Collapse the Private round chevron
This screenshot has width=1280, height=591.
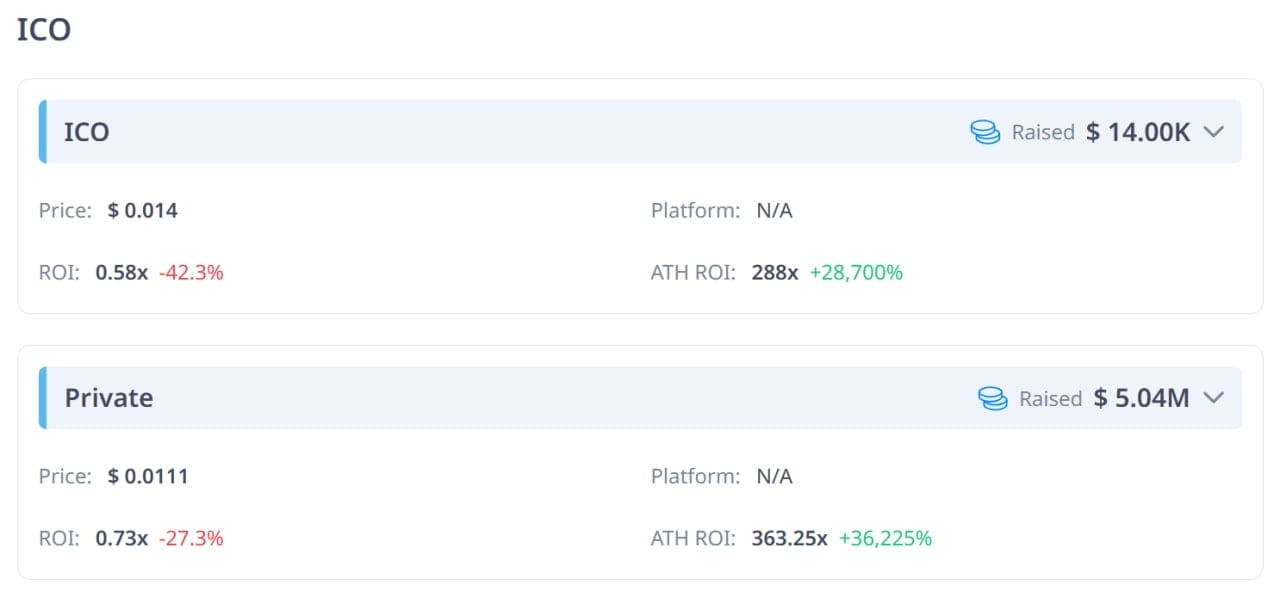tap(1213, 398)
